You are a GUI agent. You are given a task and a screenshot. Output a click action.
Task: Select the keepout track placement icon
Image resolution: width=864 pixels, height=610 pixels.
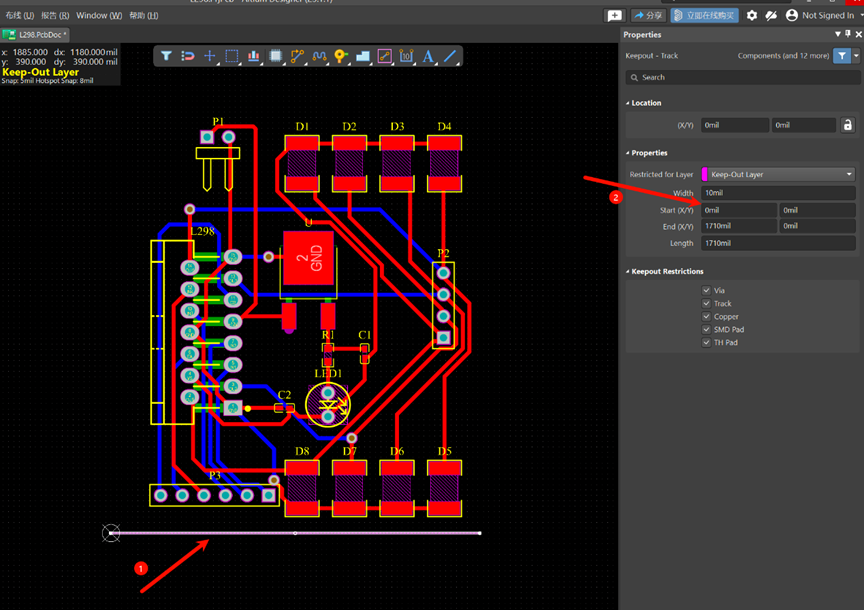385,56
